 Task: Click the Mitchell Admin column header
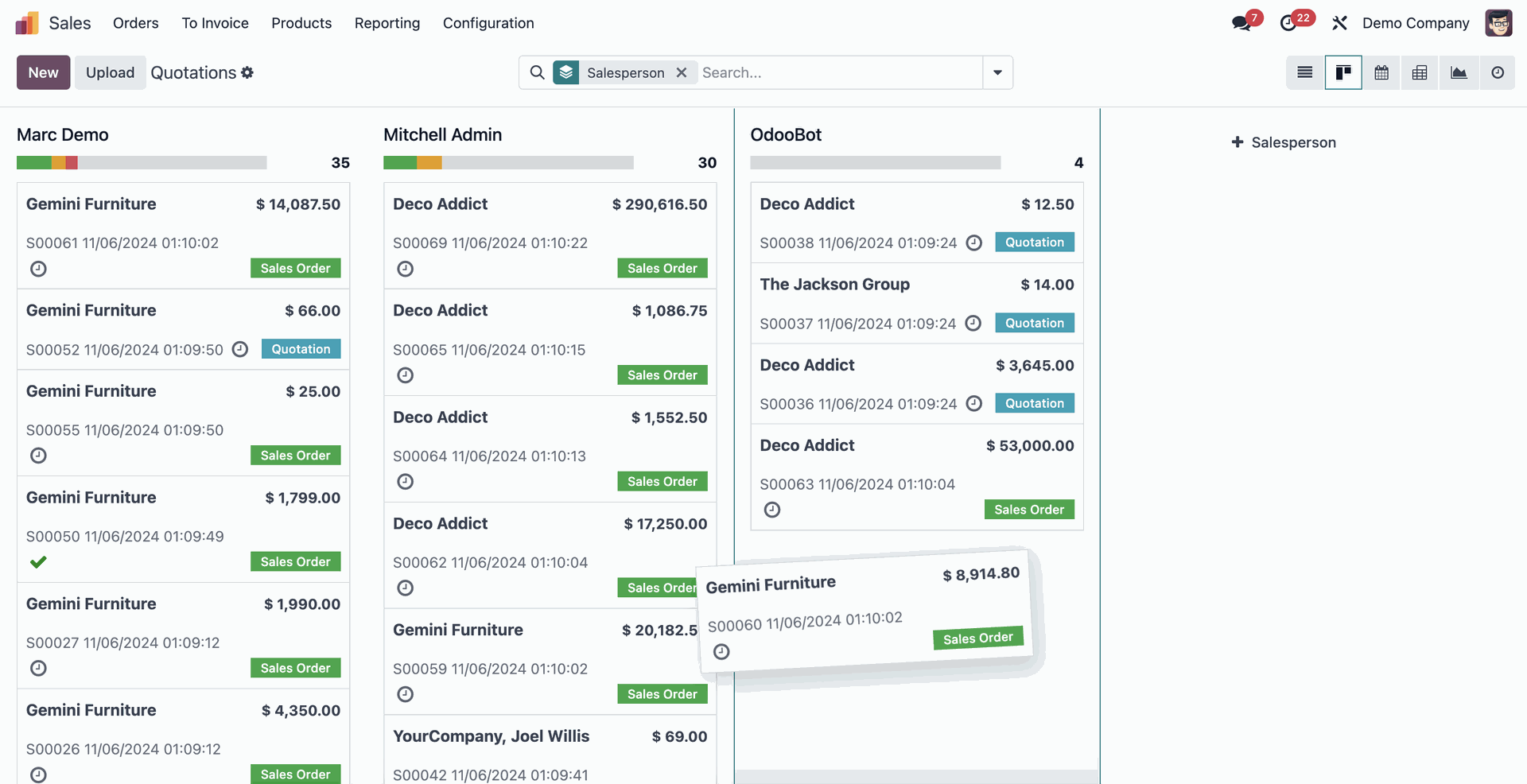click(442, 134)
